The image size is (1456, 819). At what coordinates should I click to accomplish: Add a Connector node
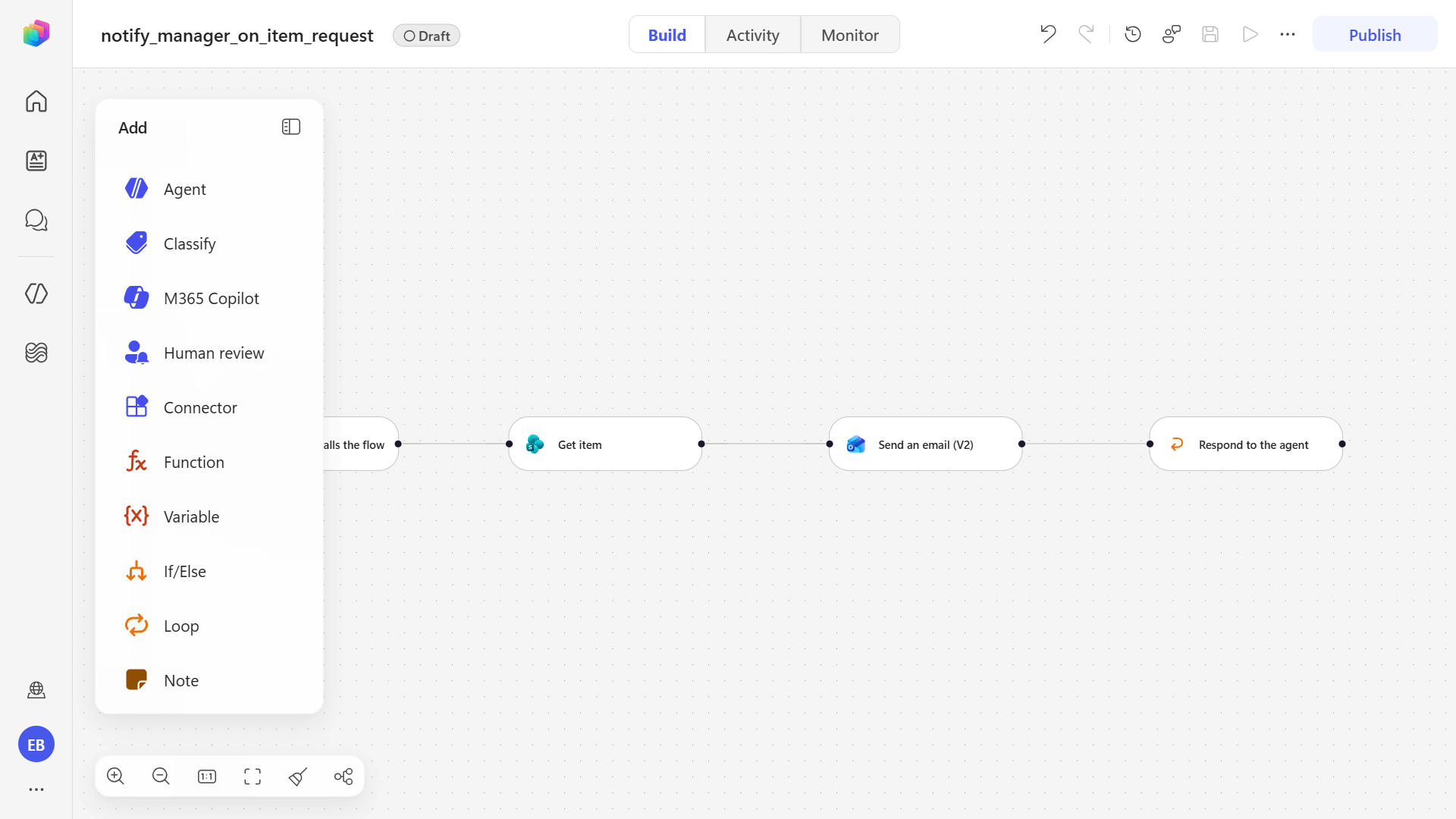point(209,407)
